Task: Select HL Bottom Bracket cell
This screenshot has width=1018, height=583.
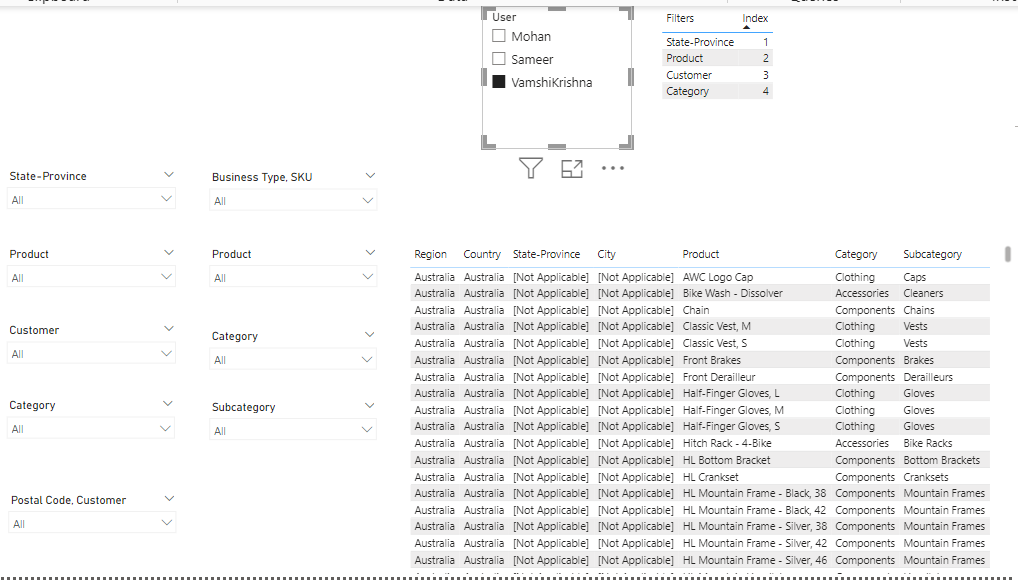Action: [x=726, y=460]
